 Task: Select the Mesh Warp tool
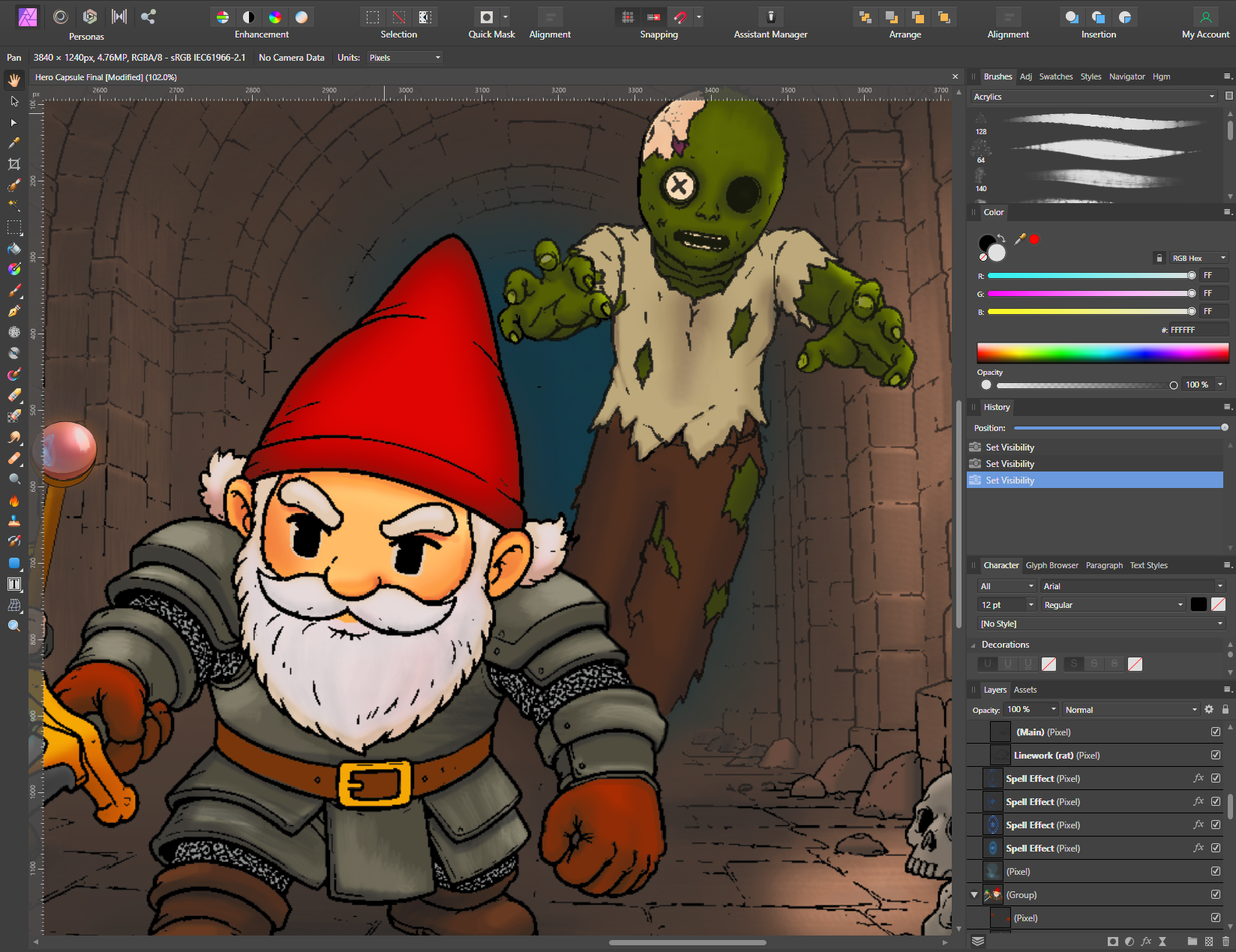tap(13, 605)
